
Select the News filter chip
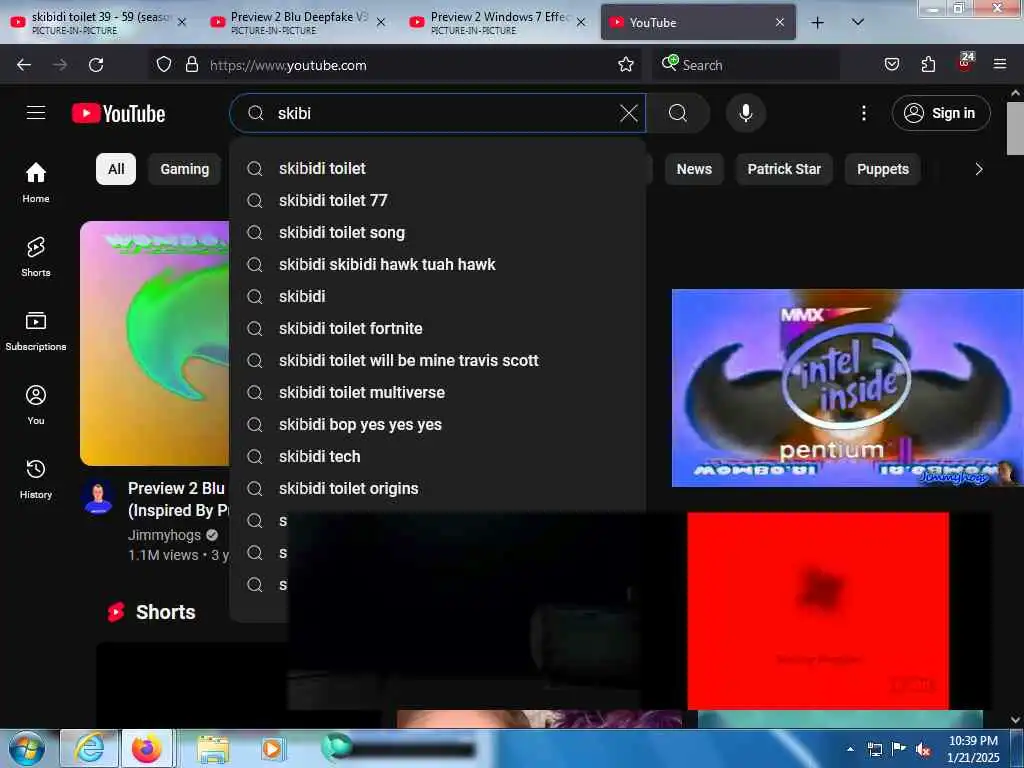coord(694,169)
